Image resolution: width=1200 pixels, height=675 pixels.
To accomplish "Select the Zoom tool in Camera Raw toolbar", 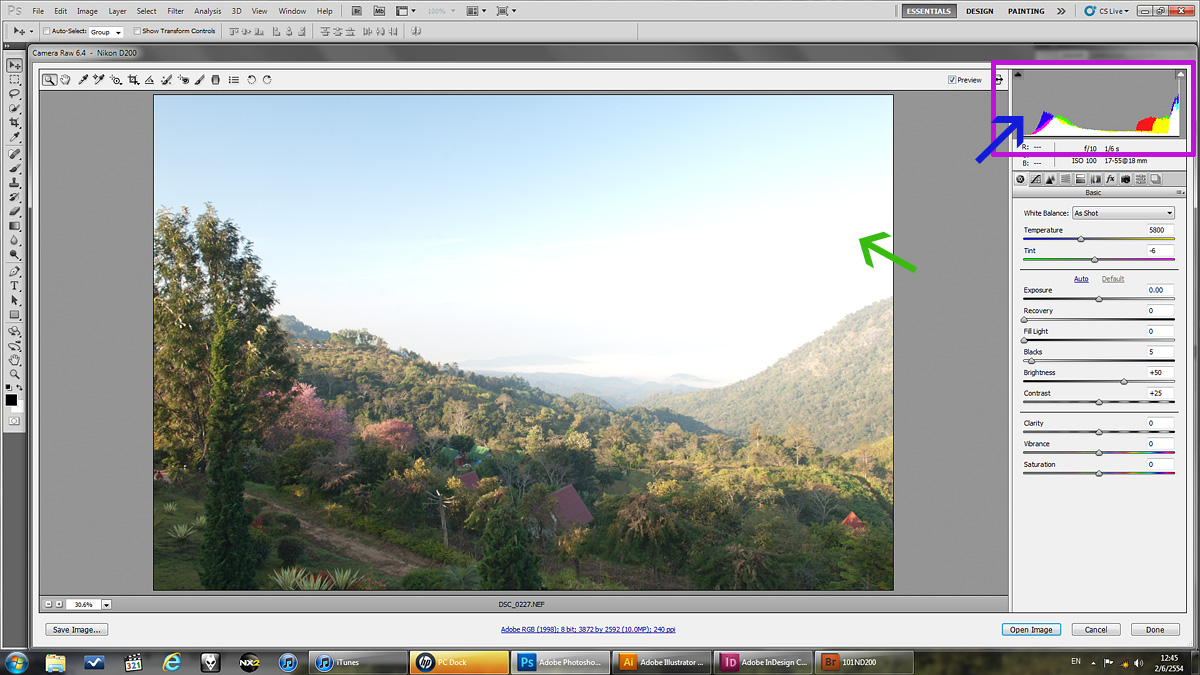I will 49,80.
